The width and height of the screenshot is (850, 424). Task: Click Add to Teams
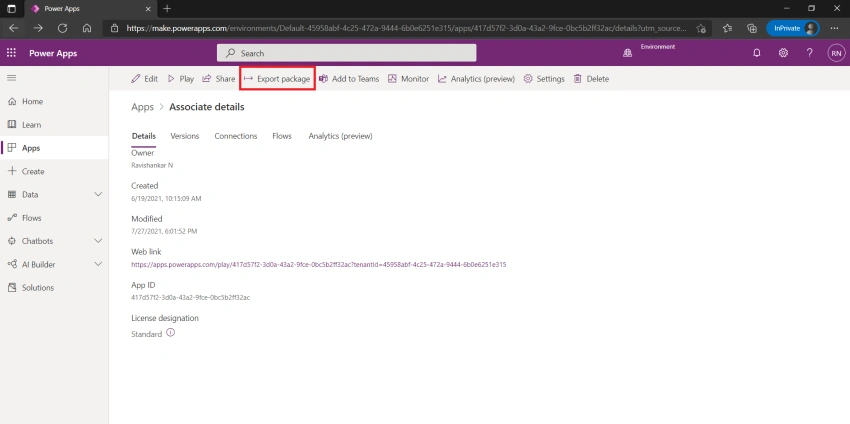[x=349, y=79]
